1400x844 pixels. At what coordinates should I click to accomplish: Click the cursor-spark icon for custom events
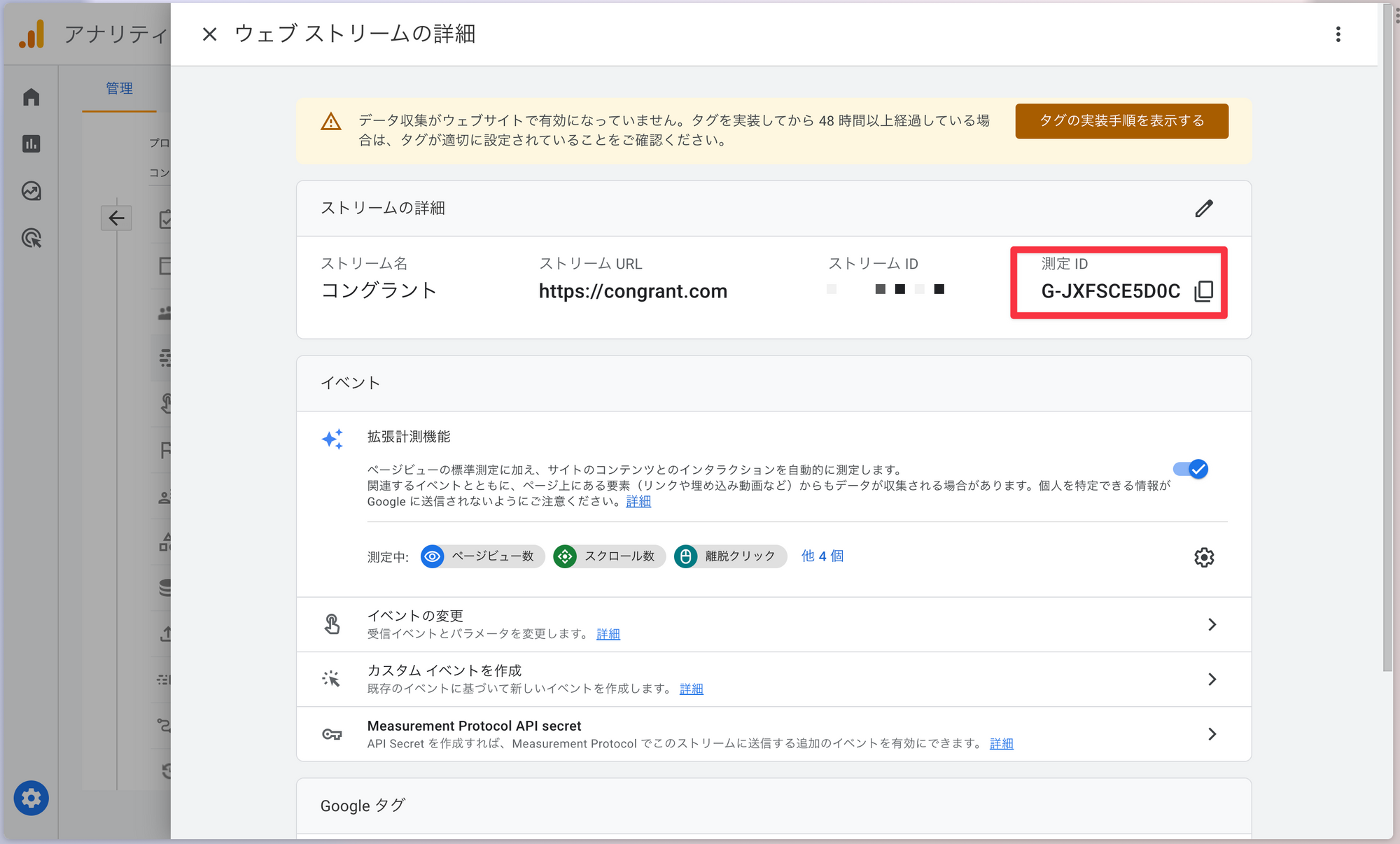[332, 678]
